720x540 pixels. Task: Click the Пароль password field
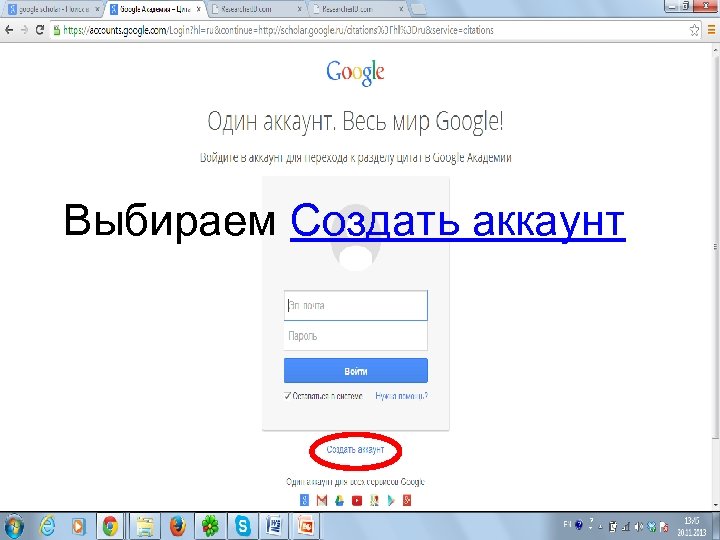(355, 336)
